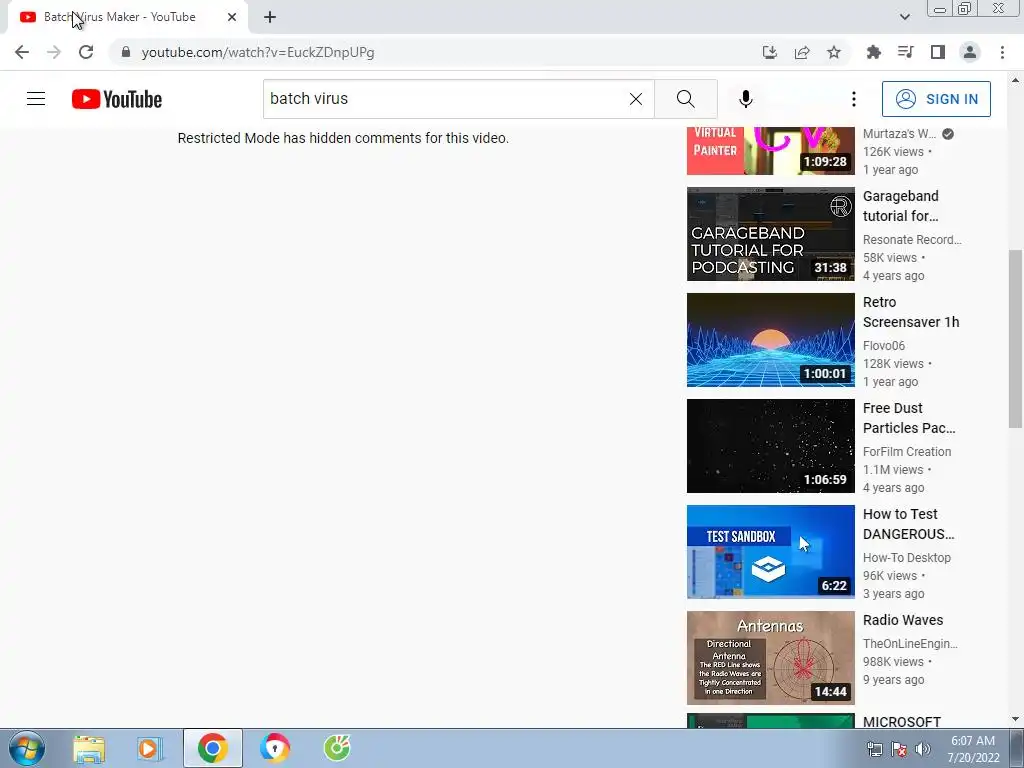
Task: Open a new browser tab
Action: tap(270, 17)
